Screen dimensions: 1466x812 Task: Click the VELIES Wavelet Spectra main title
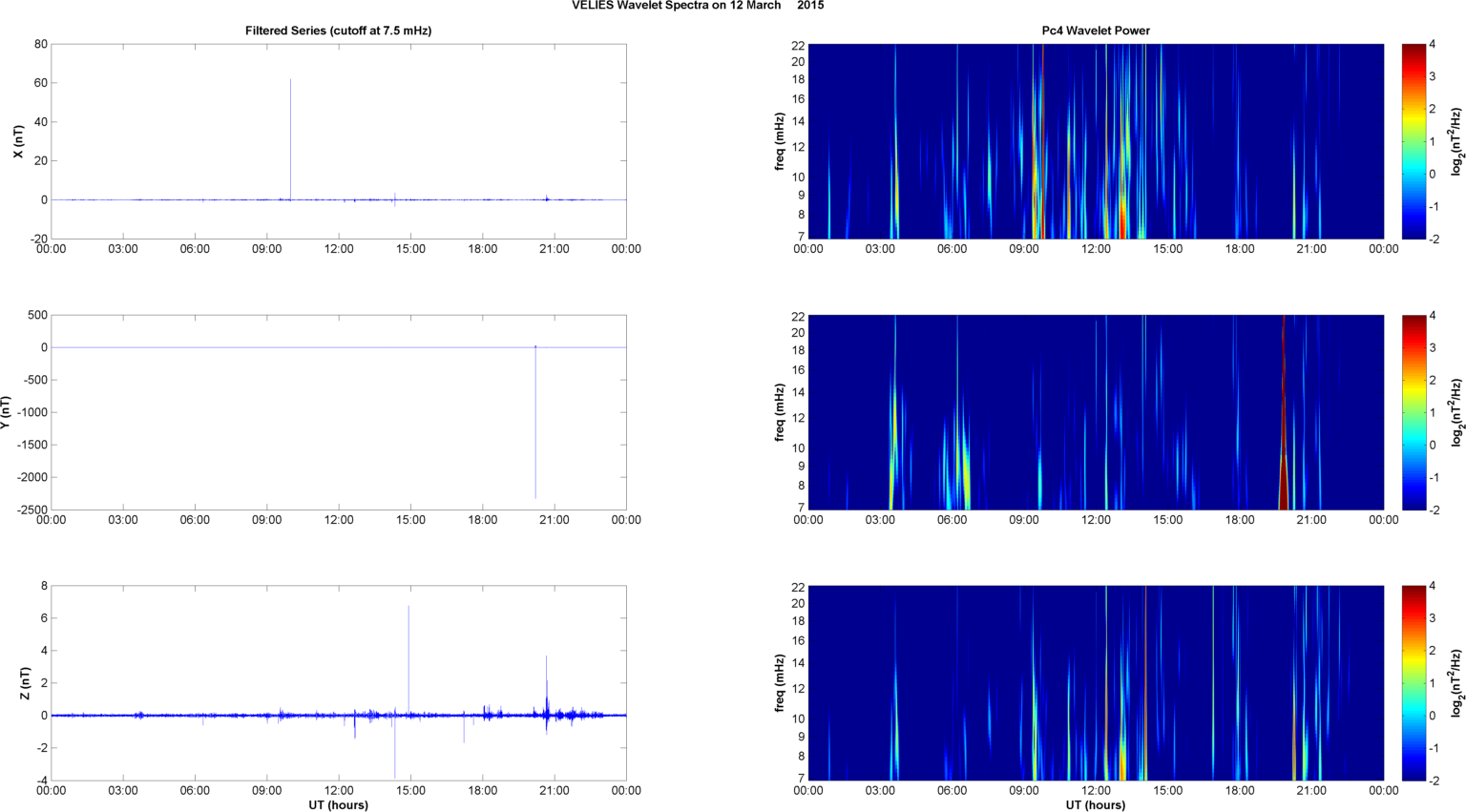coord(698,6)
